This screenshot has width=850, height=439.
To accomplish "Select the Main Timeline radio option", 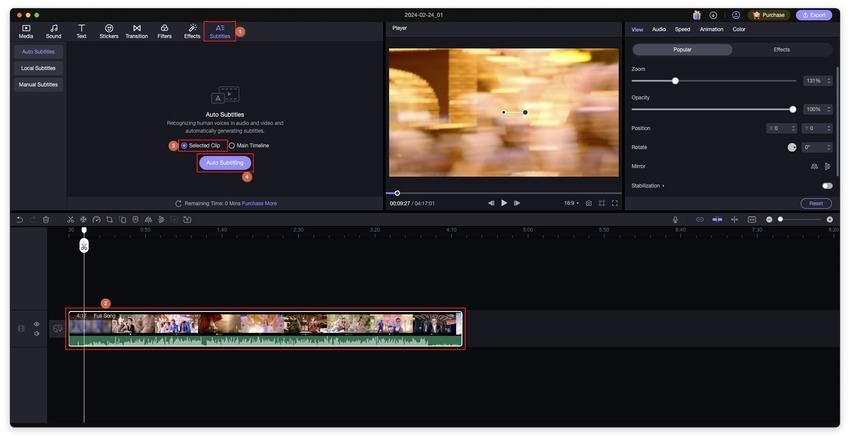I will click(x=232, y=146).
